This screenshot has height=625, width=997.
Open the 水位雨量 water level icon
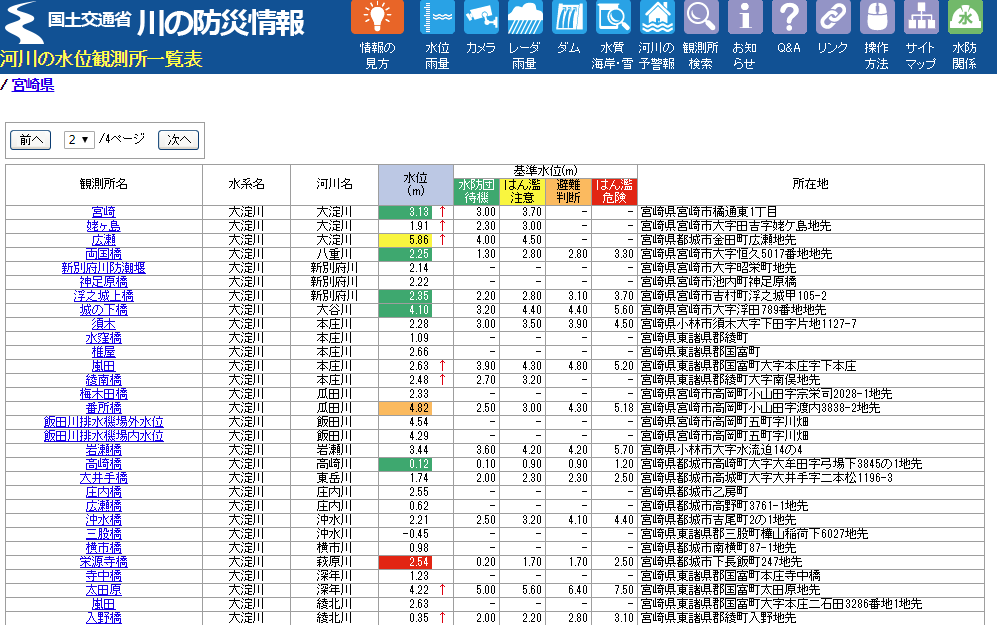[437, 18]
